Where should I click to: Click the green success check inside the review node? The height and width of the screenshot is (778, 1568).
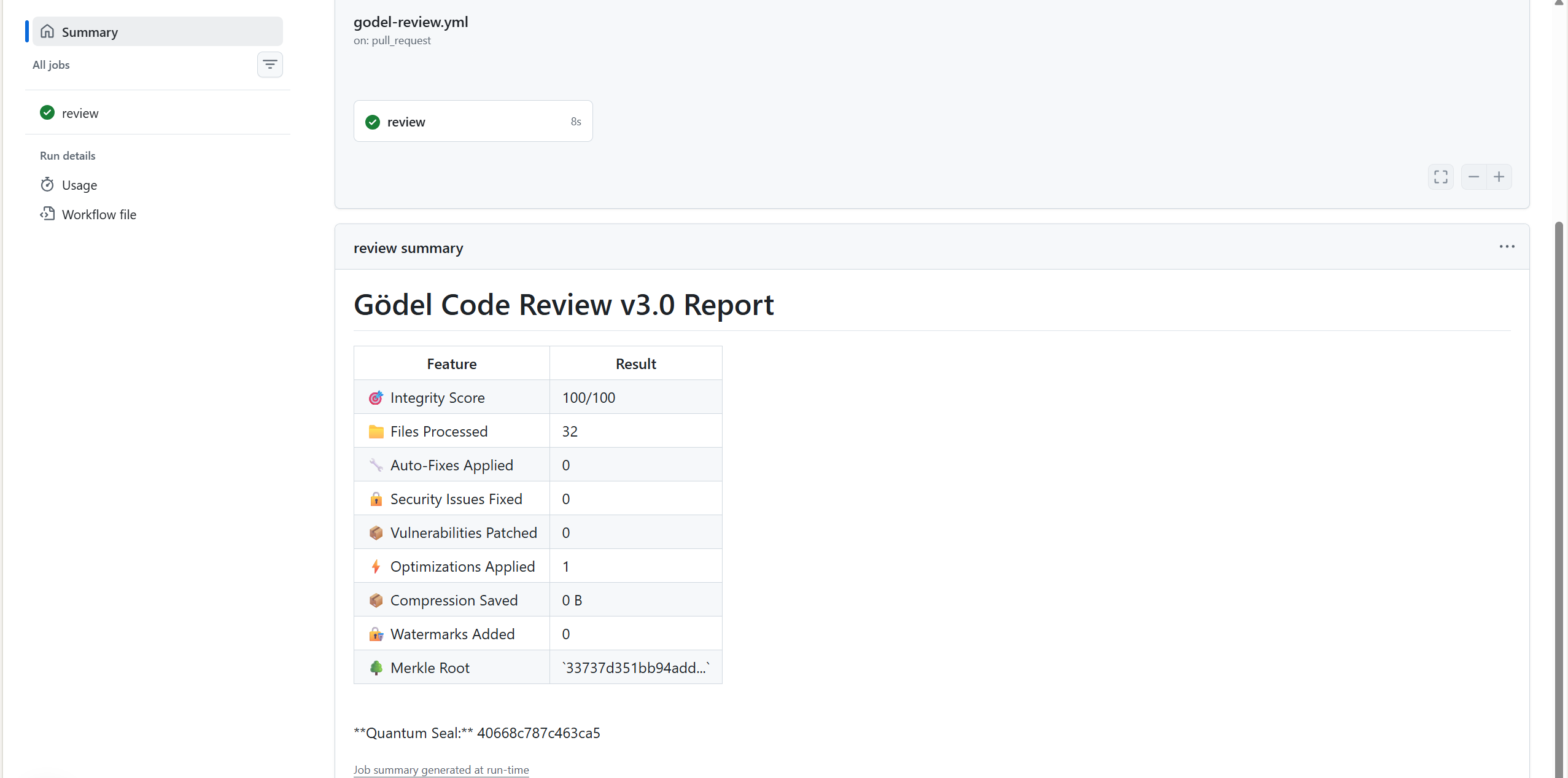(373, 122)
